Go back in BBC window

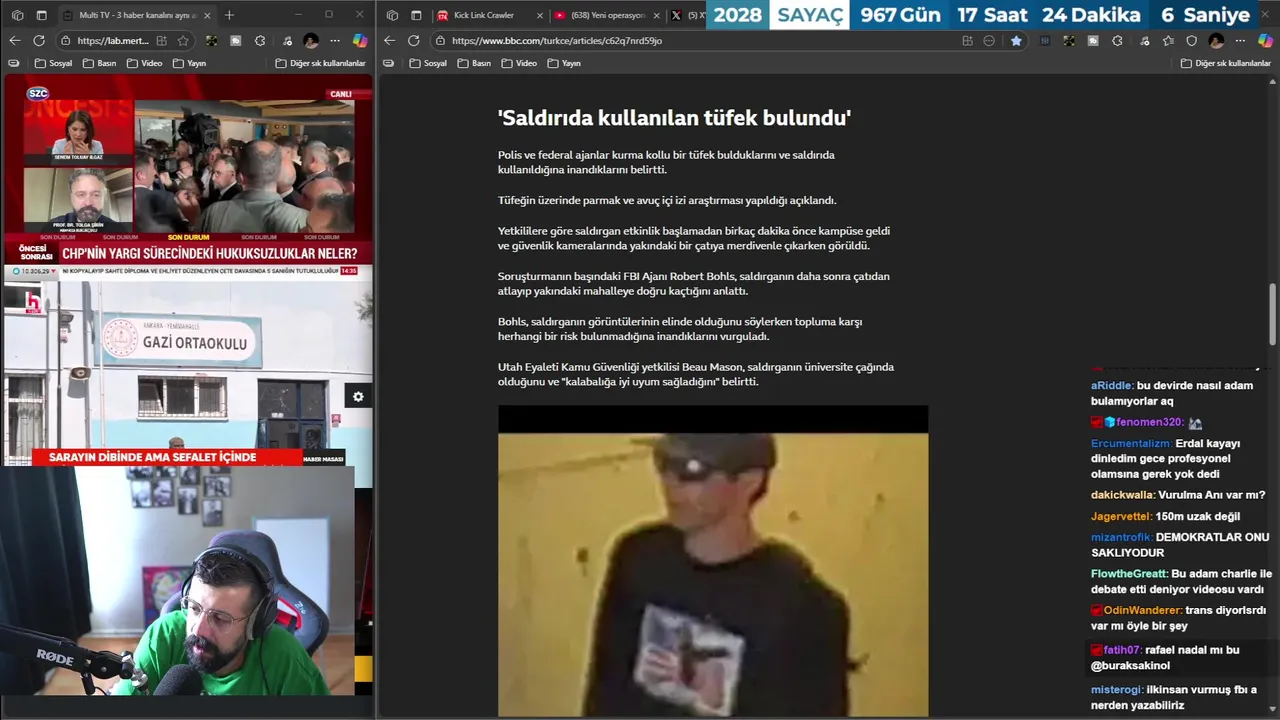pos(390,40)
